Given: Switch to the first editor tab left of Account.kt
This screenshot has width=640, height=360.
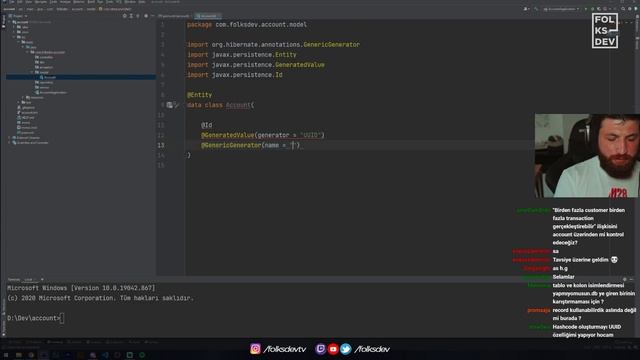Looking at the screenshot, I should click(174, 16).
